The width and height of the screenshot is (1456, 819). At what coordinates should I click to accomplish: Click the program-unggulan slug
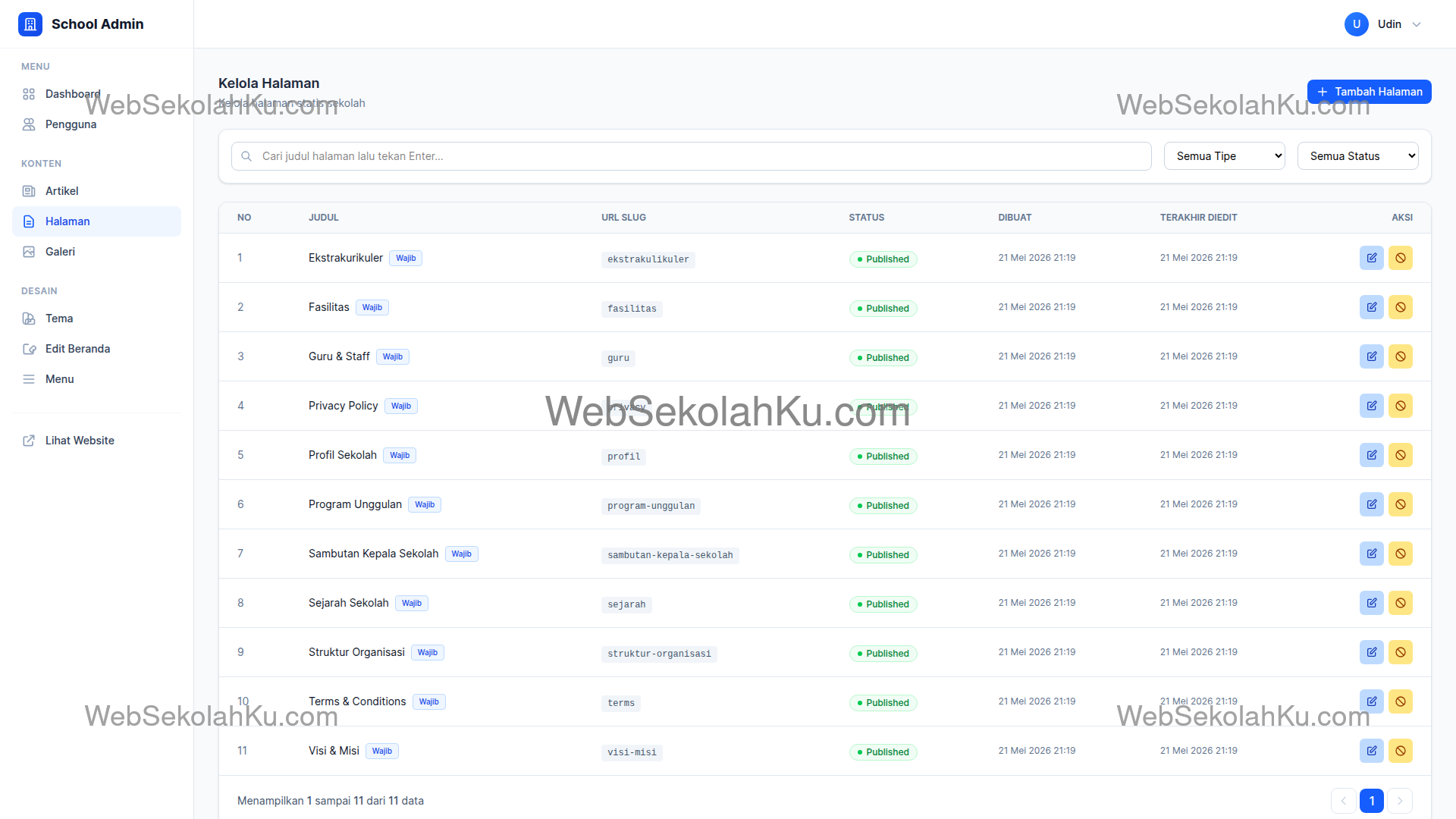click(651, 506)
